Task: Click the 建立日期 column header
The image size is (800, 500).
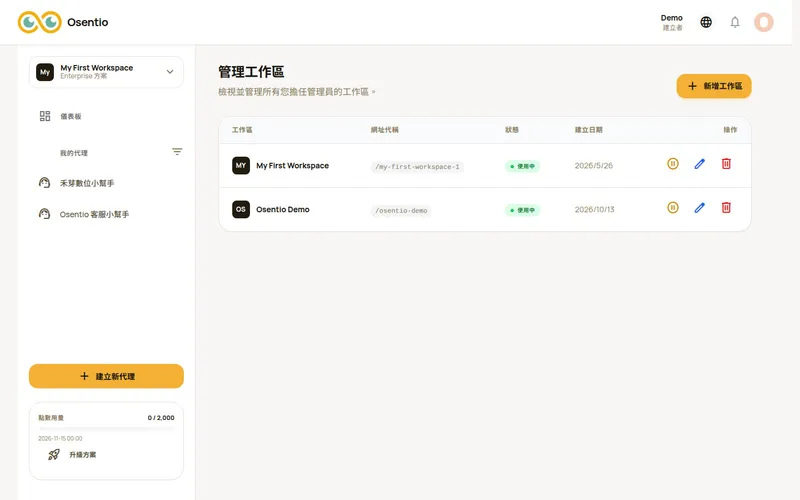Action: click(x=589, y=130)
